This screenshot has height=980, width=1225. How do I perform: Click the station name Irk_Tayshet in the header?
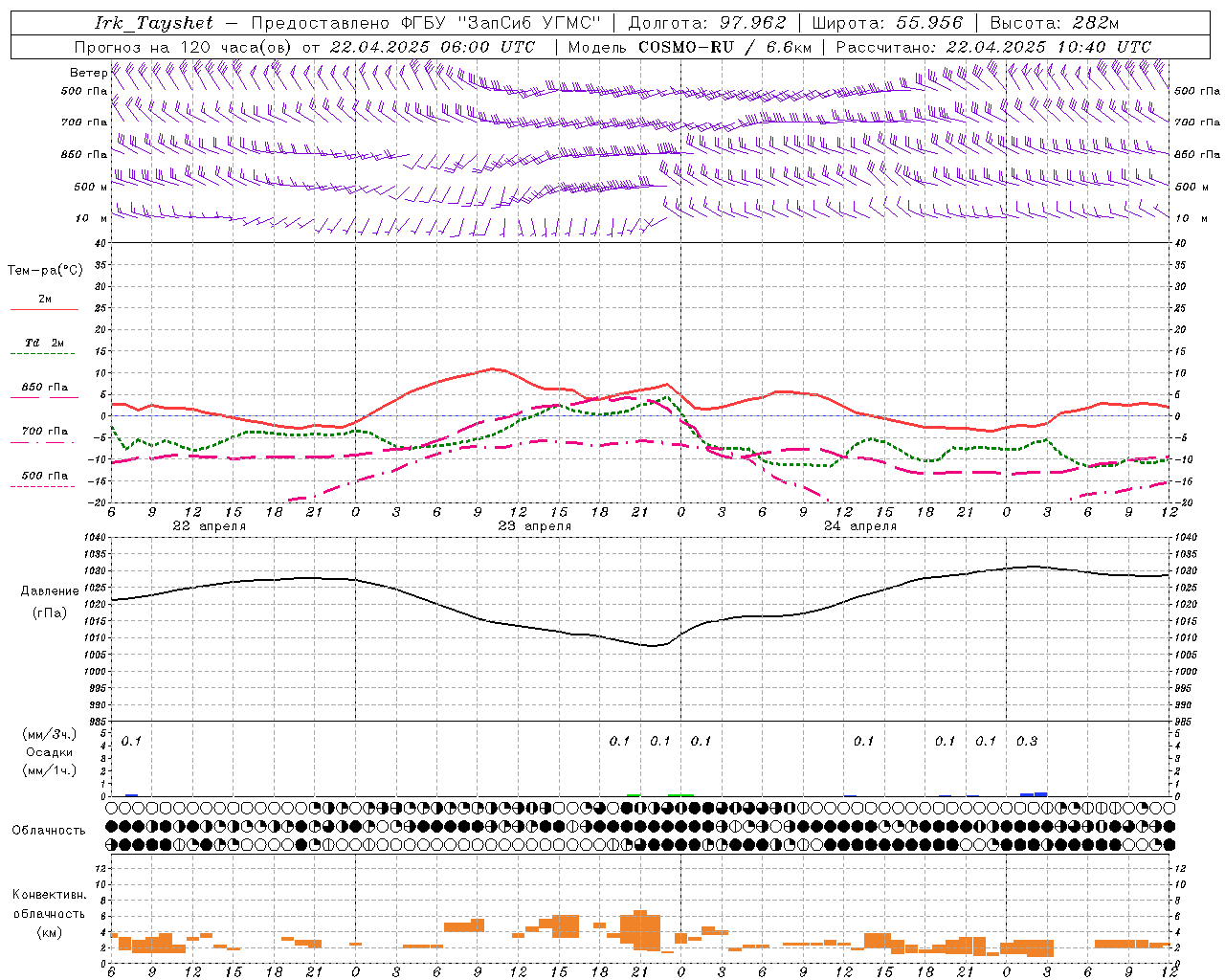154,23
